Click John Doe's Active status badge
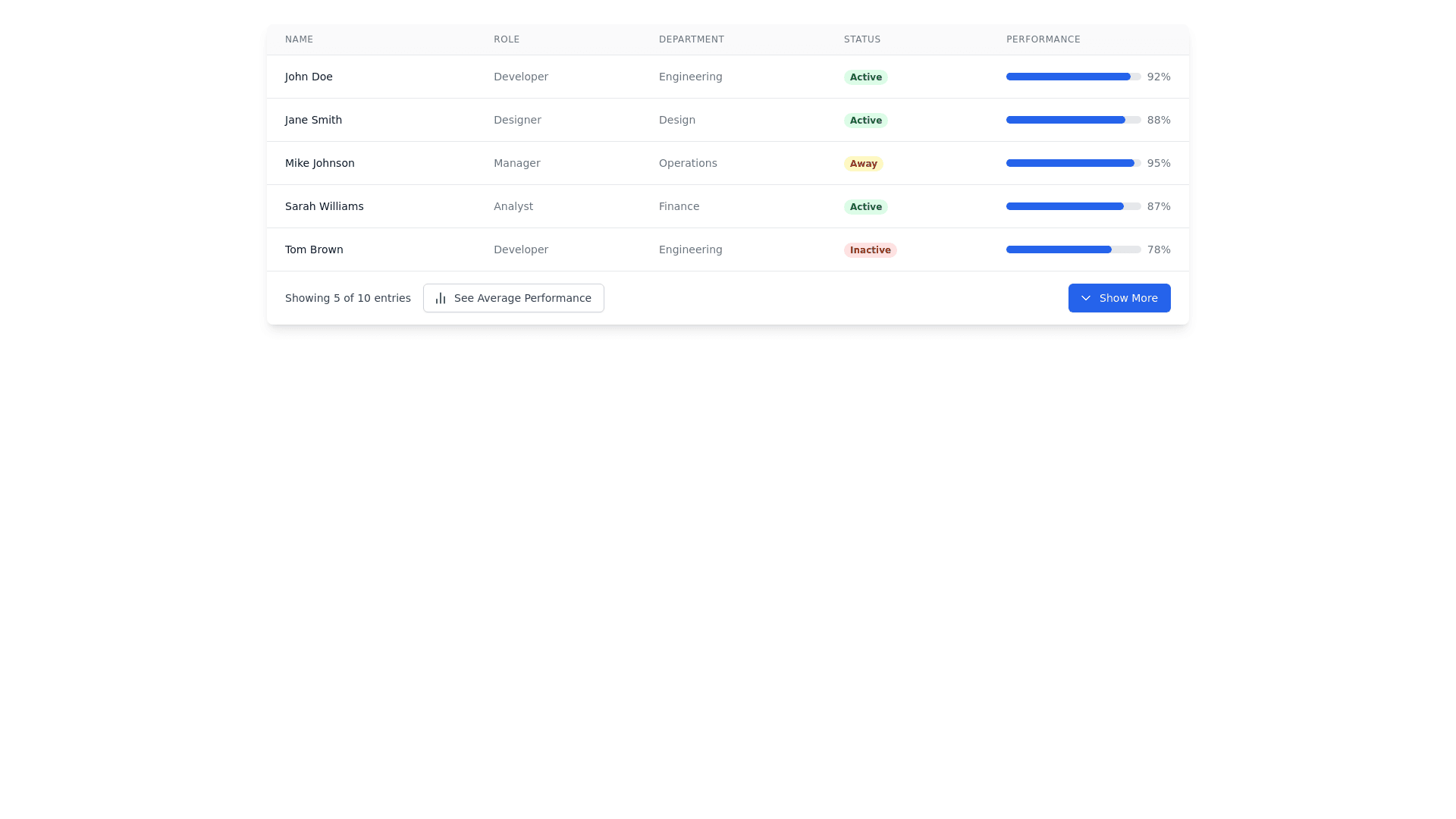Screen dimensions: 1456x819 tap(865, 77)
